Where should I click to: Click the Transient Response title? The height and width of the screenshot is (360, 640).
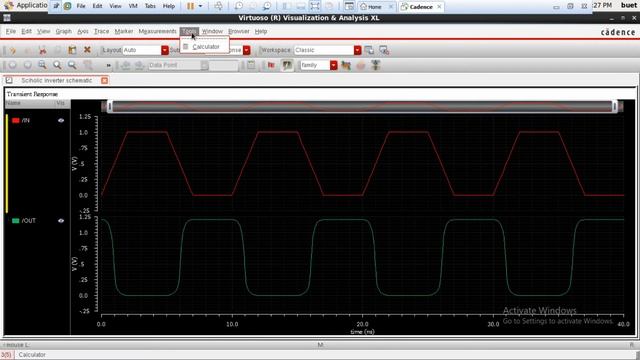(32, 94)
